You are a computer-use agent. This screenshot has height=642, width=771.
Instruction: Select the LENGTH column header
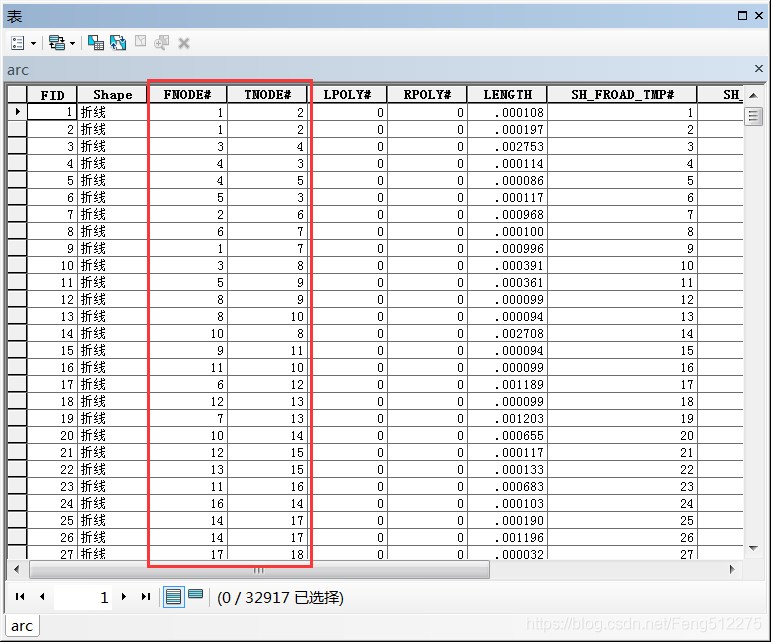click(x=507, y=95)
